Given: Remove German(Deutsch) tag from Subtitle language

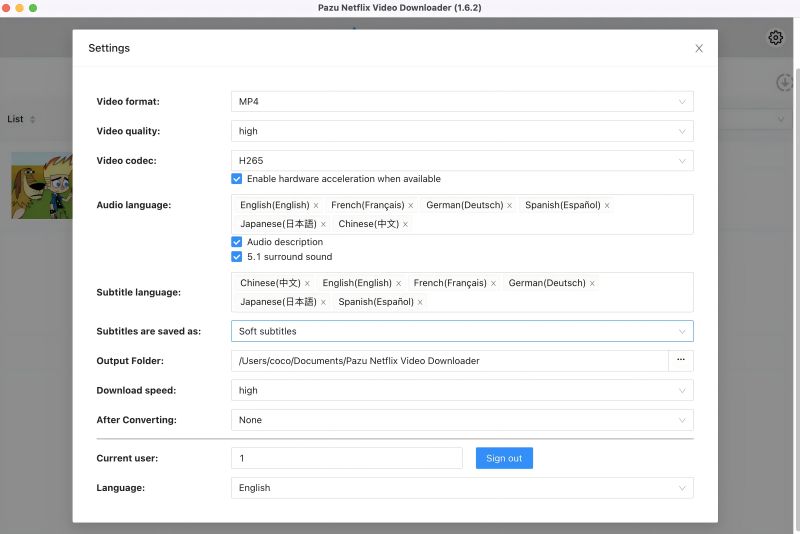Looking at the screenshot, I should tap(592, 284).
